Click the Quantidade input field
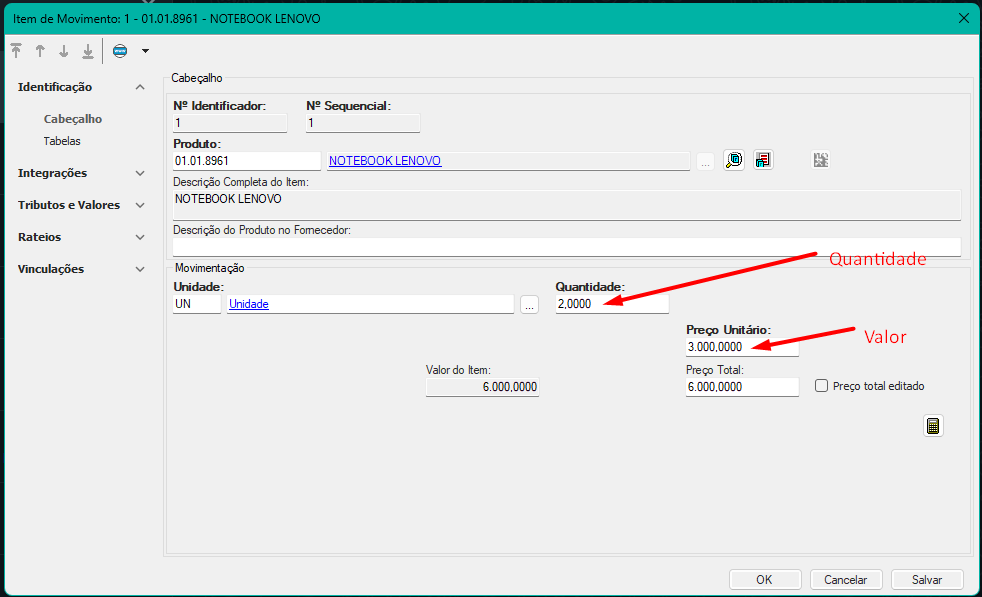982x597 pixels. [x=611, y=304]
